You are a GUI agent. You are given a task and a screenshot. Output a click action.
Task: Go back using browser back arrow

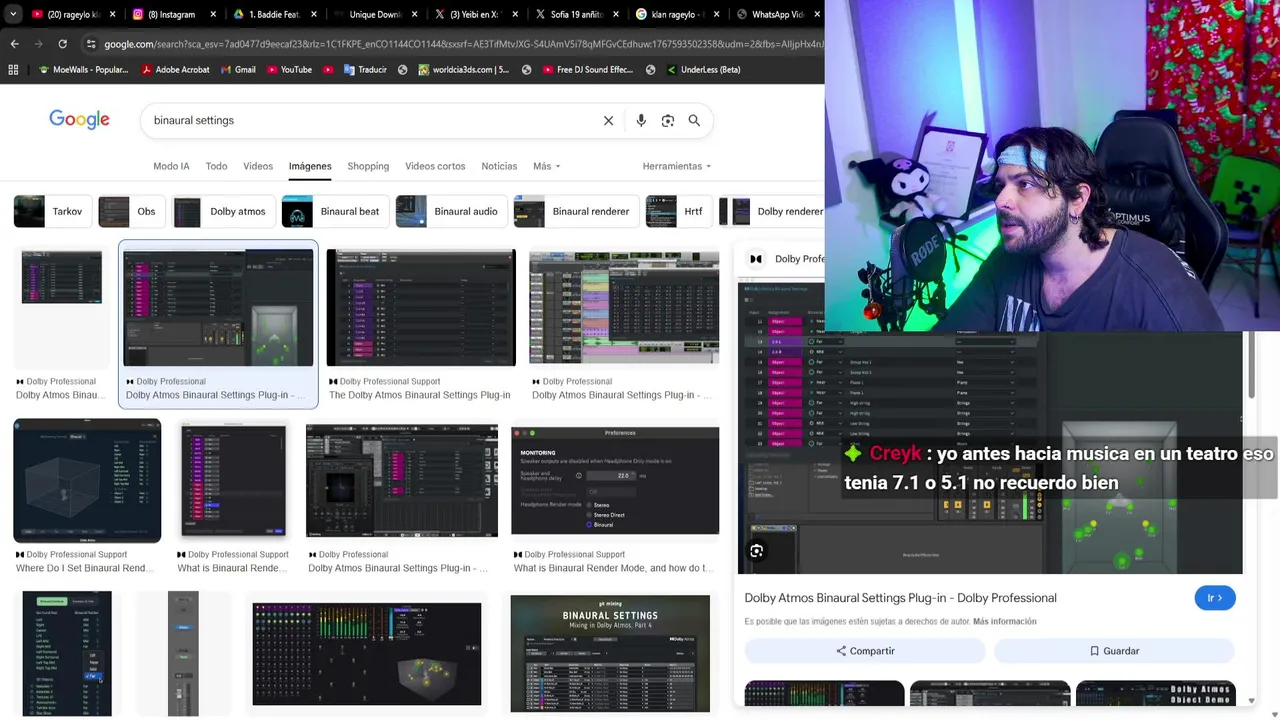(14, 44)
